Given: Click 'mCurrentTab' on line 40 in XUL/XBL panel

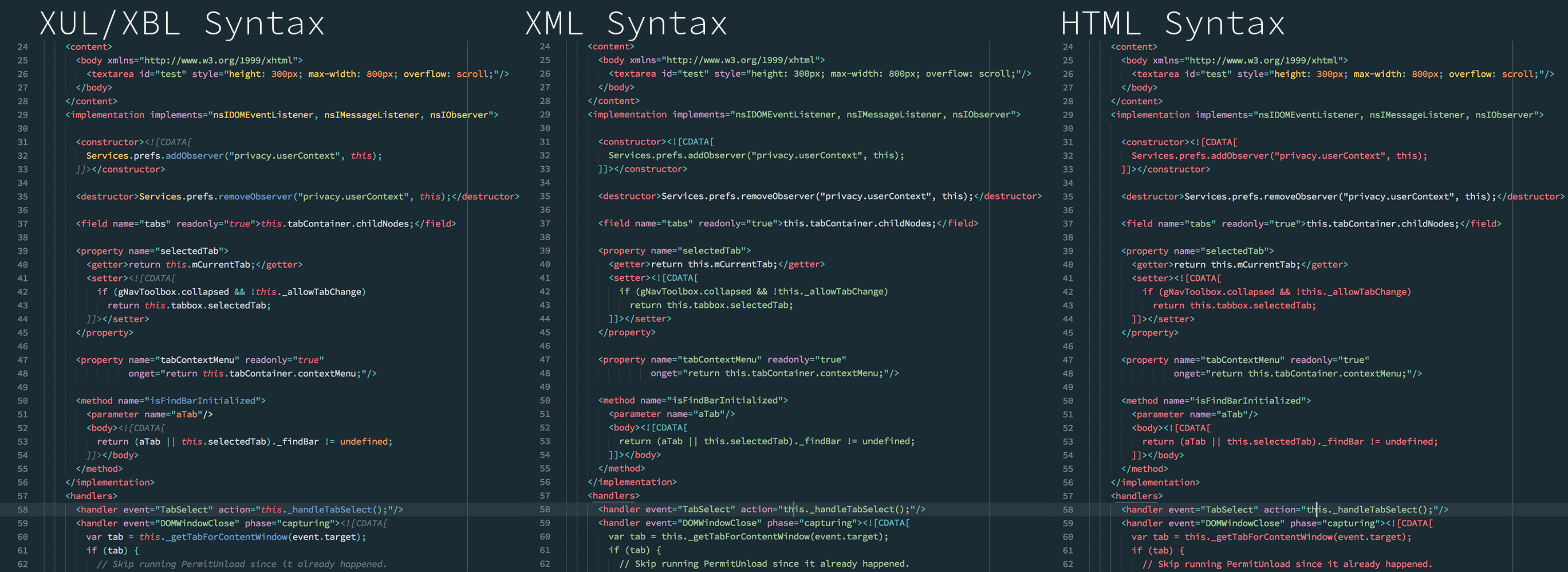Looking at the screenshot, I should (221, 264).
